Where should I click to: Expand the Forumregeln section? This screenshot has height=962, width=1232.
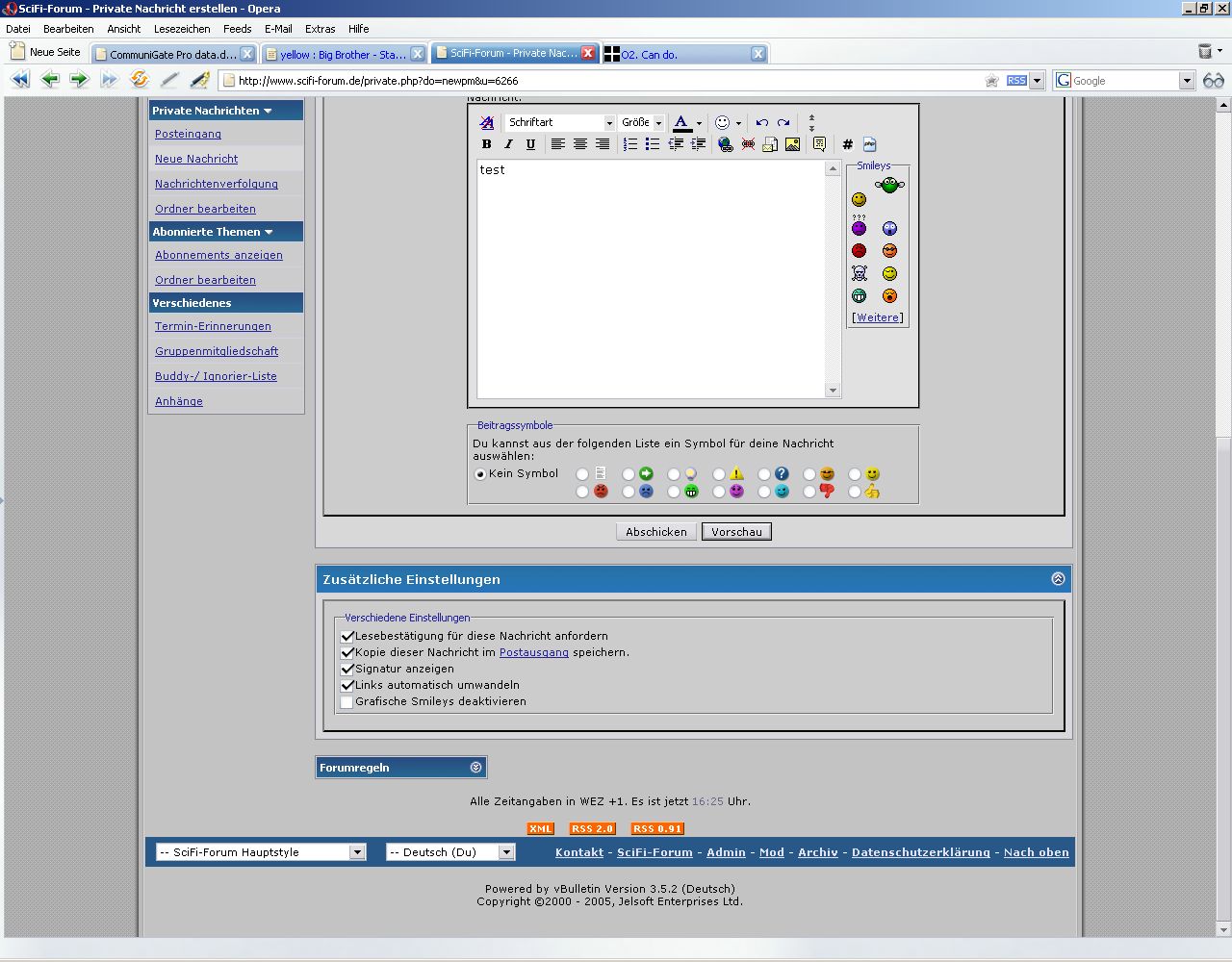[475, 768]
